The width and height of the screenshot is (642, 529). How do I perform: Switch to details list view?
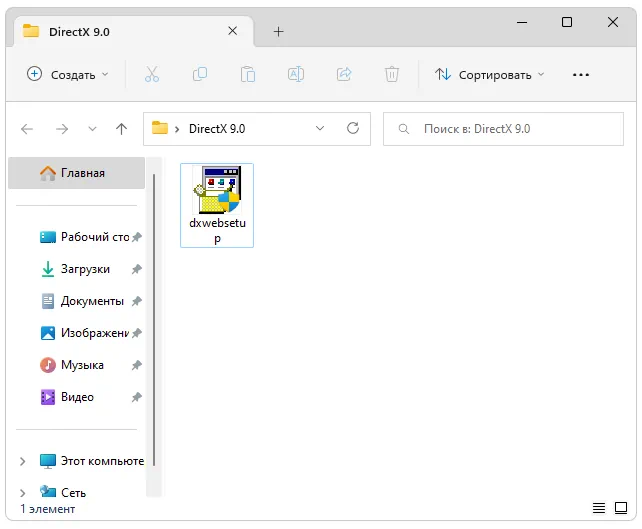599,508
